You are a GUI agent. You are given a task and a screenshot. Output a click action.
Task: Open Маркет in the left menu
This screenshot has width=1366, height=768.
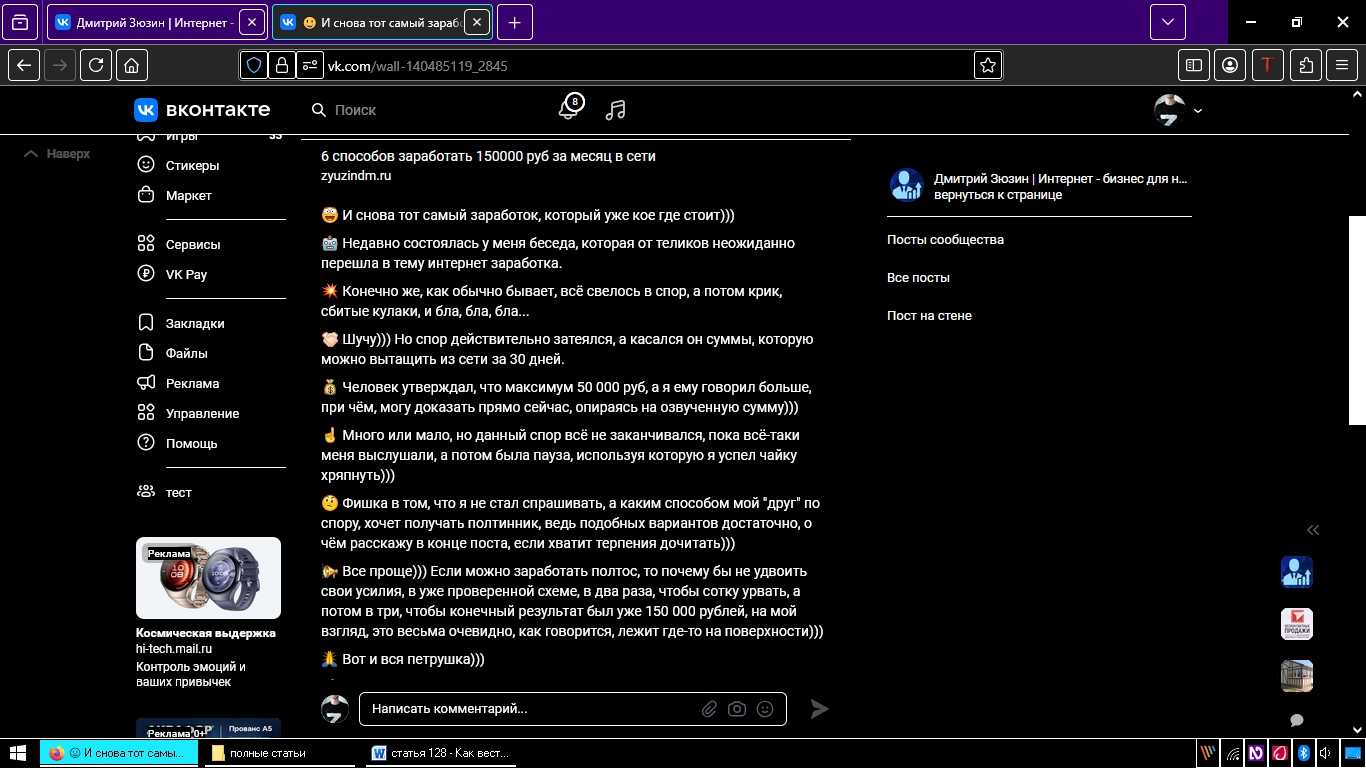[x=189, y=195]
